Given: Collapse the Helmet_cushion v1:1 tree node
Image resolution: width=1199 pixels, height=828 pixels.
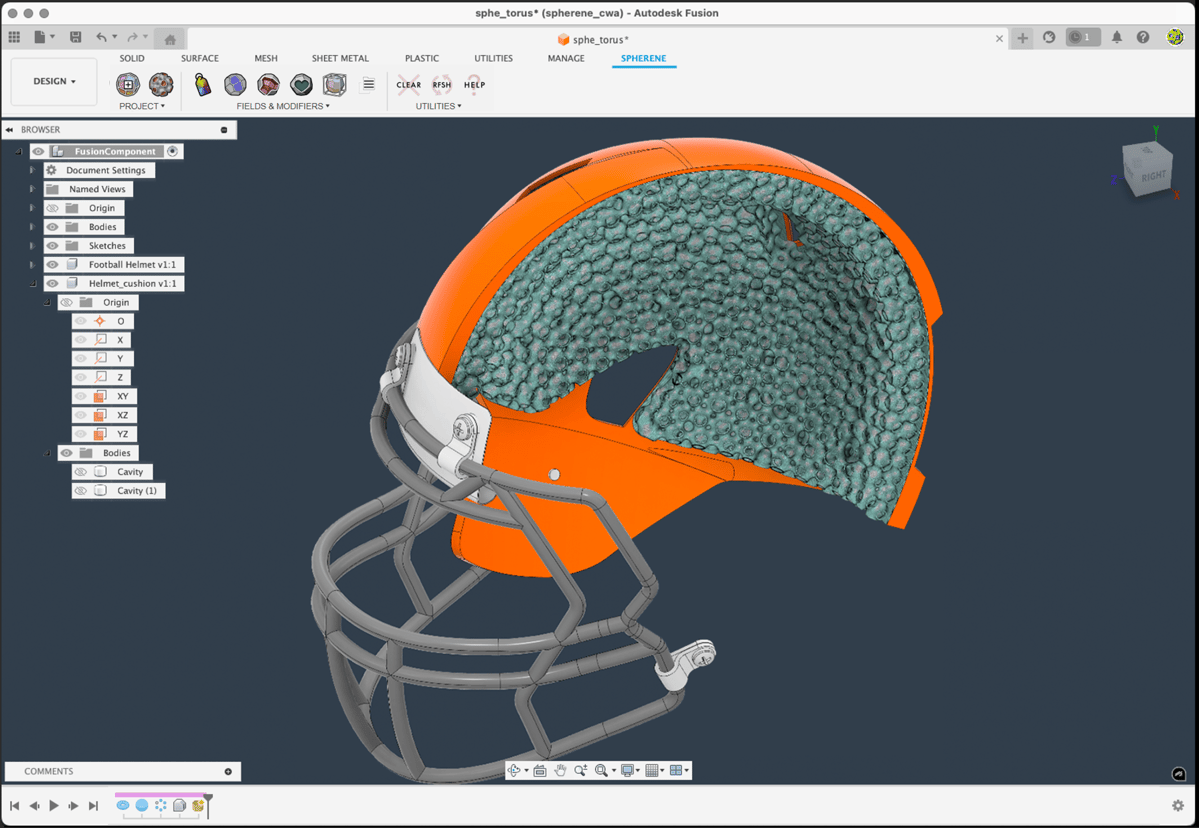Looking at the screenshot, I should [x=32, y=283].
